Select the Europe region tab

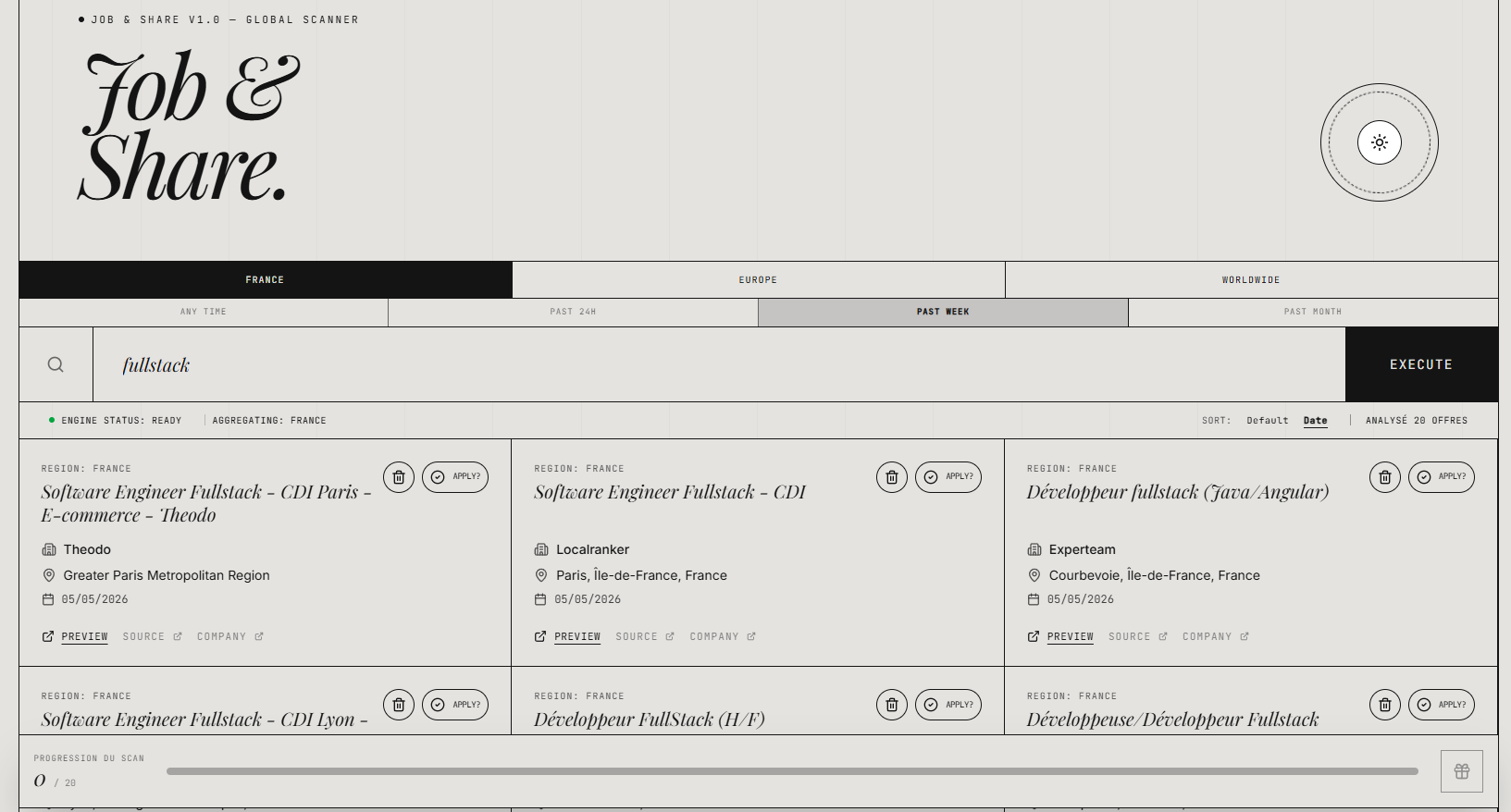[759, 279]
